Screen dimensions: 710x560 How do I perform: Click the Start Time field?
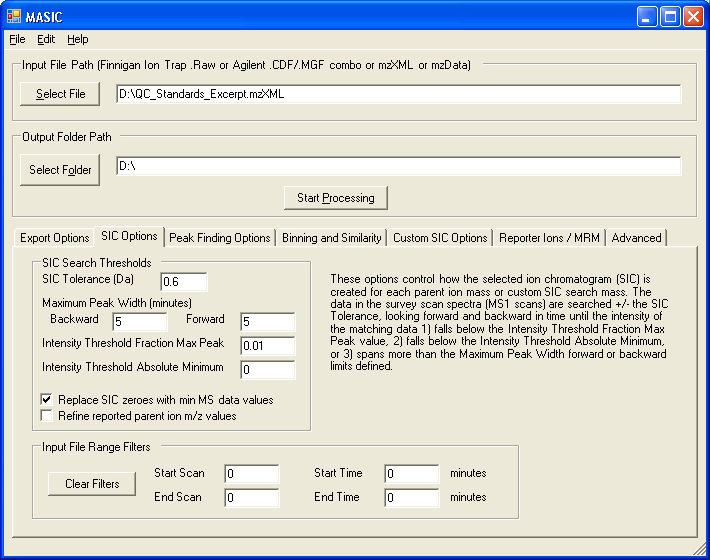pos(412,474)
